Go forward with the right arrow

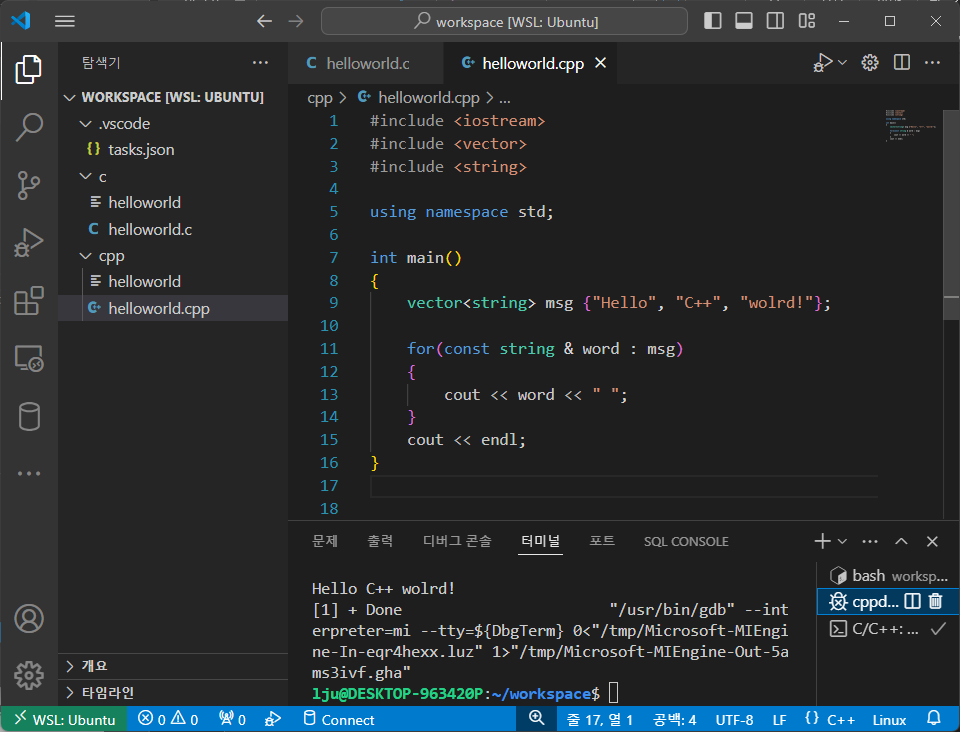pos(296,21)
